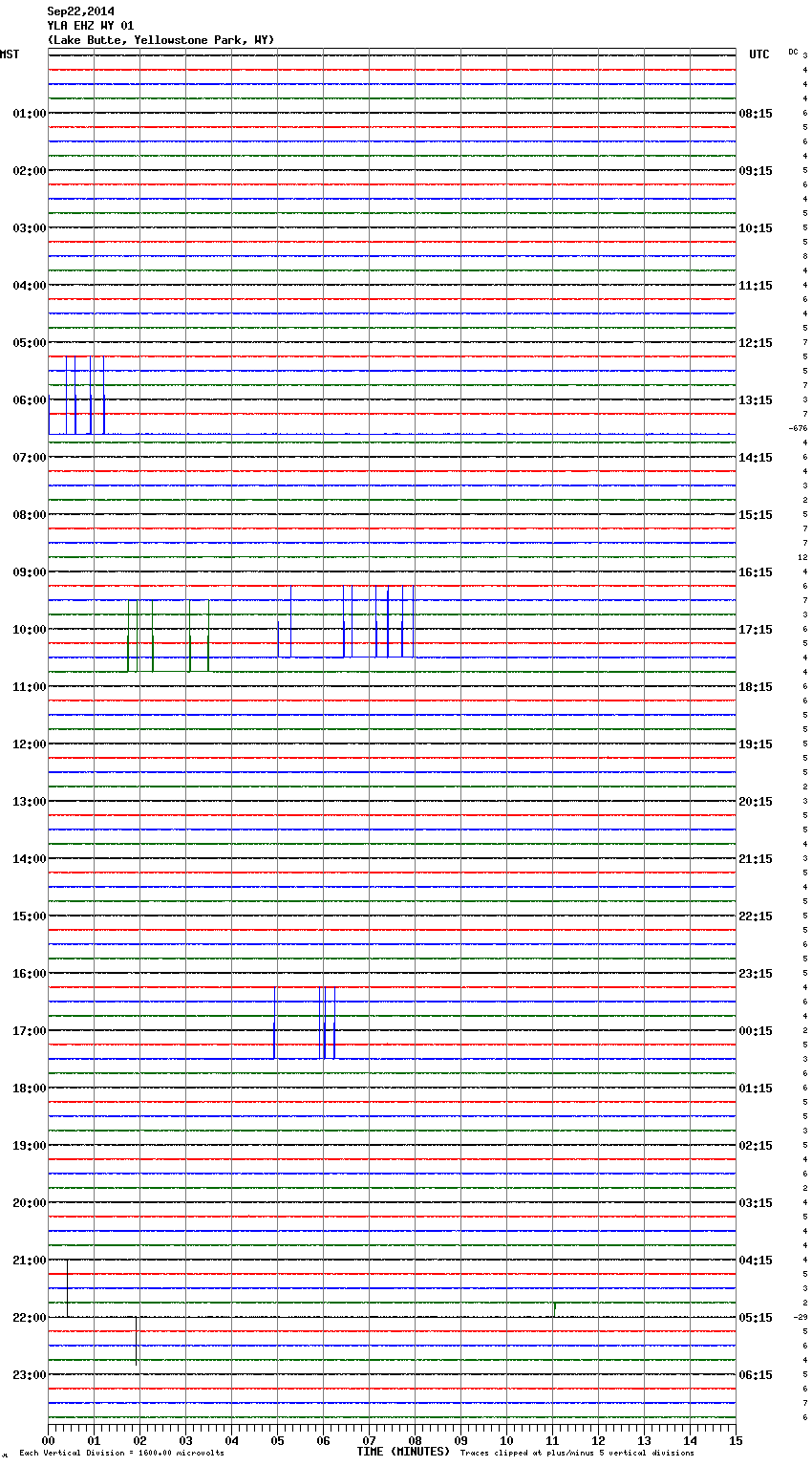Click minute 15 on the time axis
Viewport: 812px width, 1466px height.
point(736,1440)
